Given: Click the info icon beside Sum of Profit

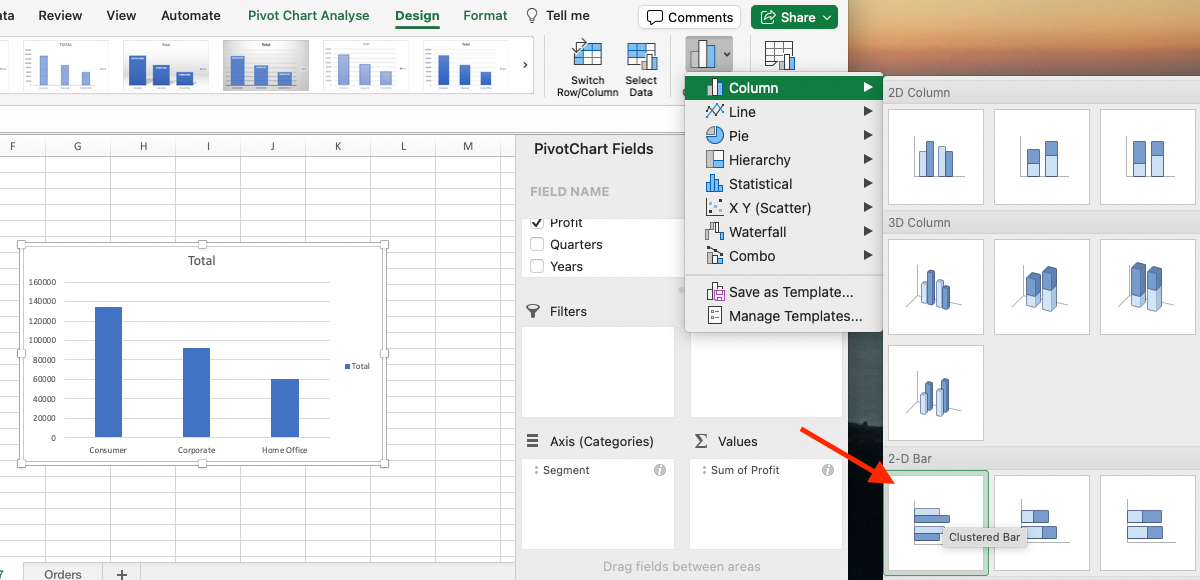Looking at the screenshot, I should click(828, 470).
